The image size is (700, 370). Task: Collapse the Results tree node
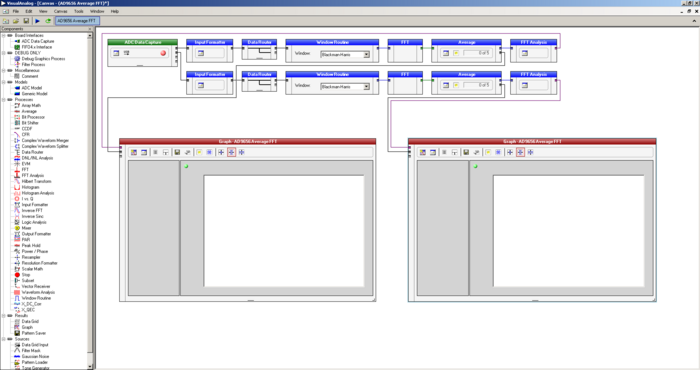pos(4,316)
